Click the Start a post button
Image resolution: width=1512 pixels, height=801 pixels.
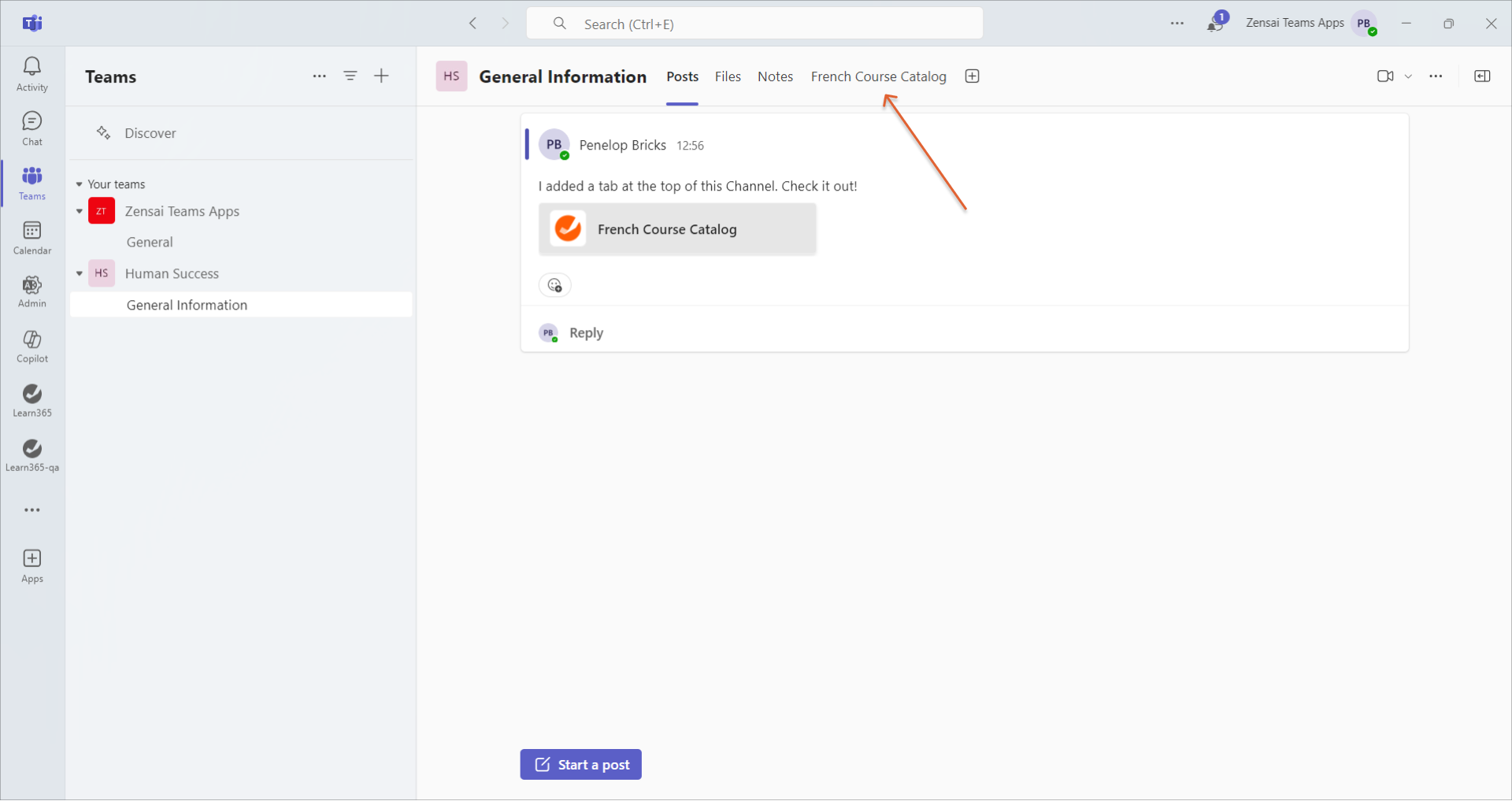point(580,764)
